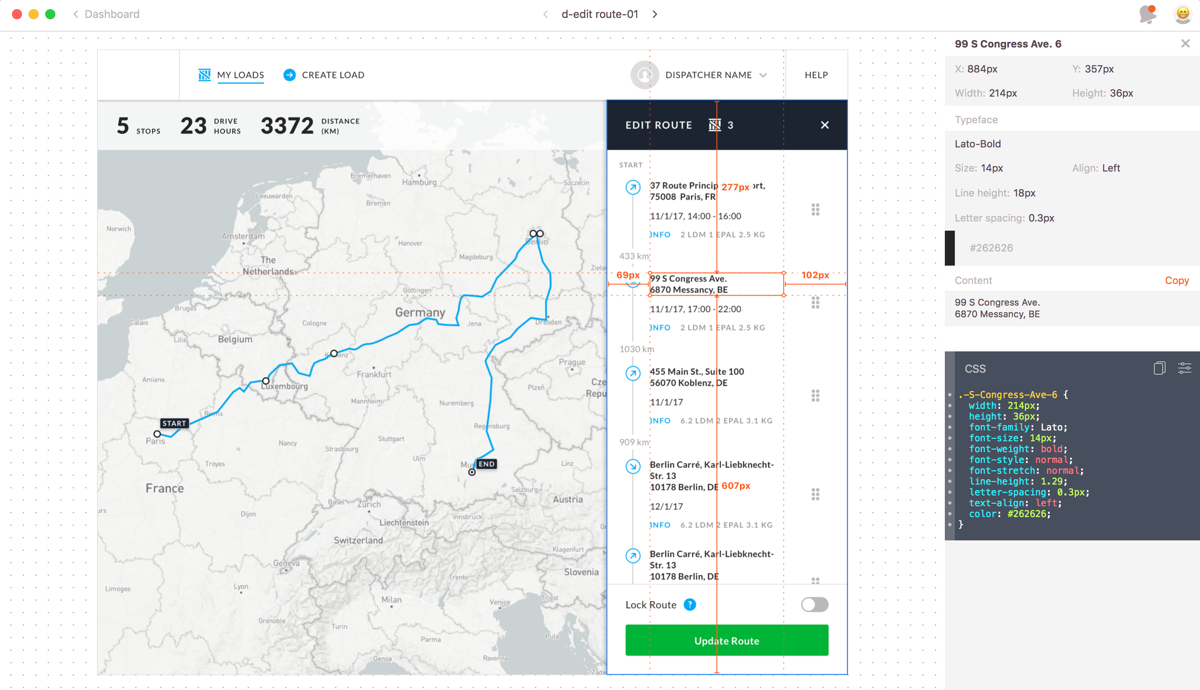This screenshot has height=690, width=1200.
Task: Click the Update Route button
Action: [x=727, y=641]
